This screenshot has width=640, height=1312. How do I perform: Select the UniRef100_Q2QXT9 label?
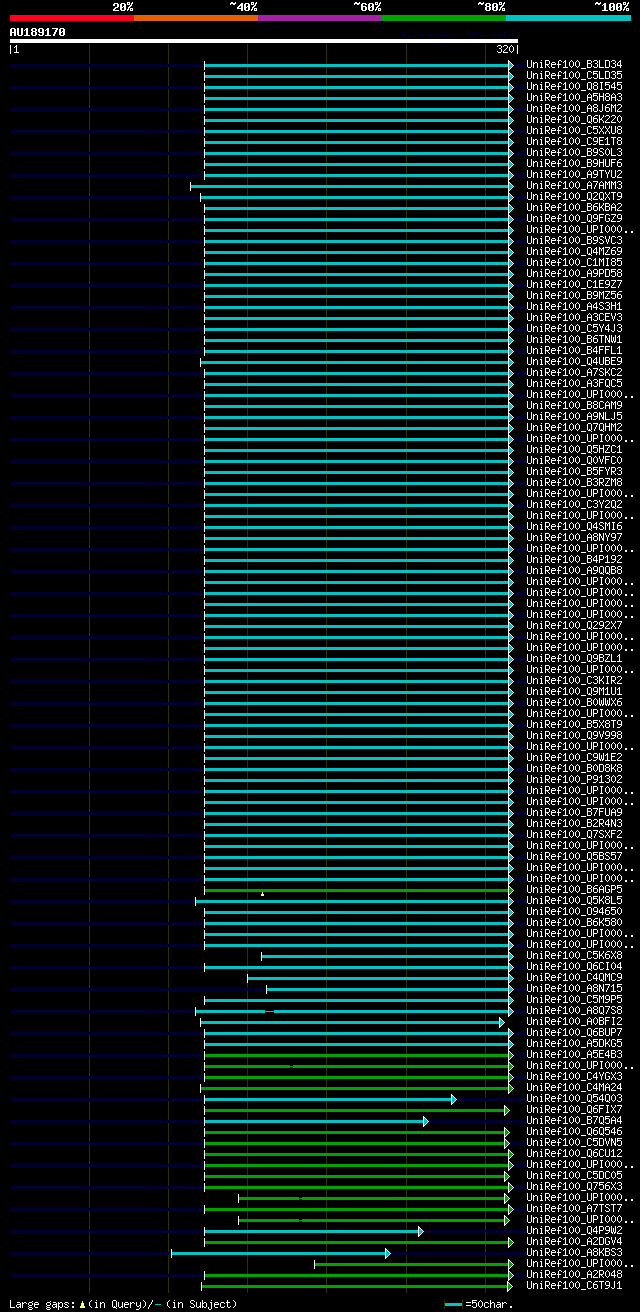[x=574, y=197]
